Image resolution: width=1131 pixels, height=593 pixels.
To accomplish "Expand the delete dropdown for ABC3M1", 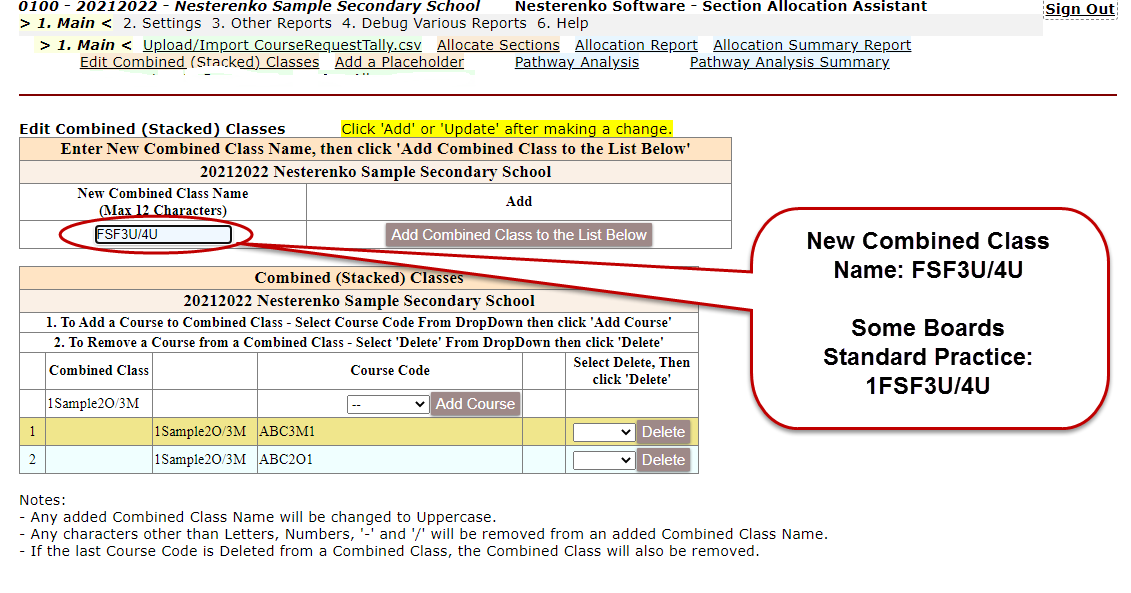I will tap(603, 432).
